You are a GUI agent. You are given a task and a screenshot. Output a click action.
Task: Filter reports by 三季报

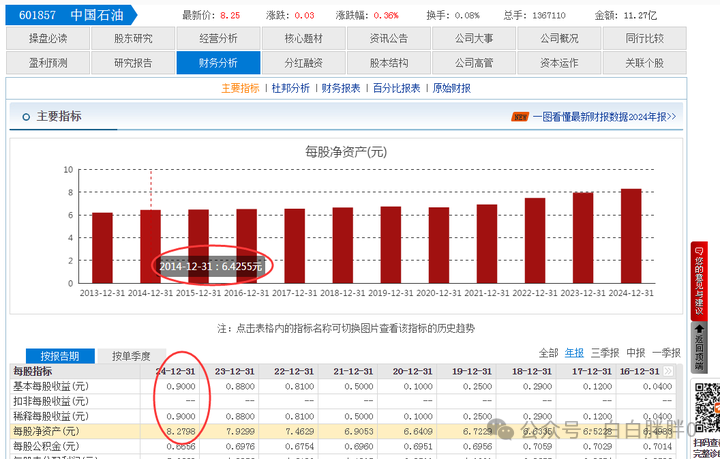coord(605,353)
